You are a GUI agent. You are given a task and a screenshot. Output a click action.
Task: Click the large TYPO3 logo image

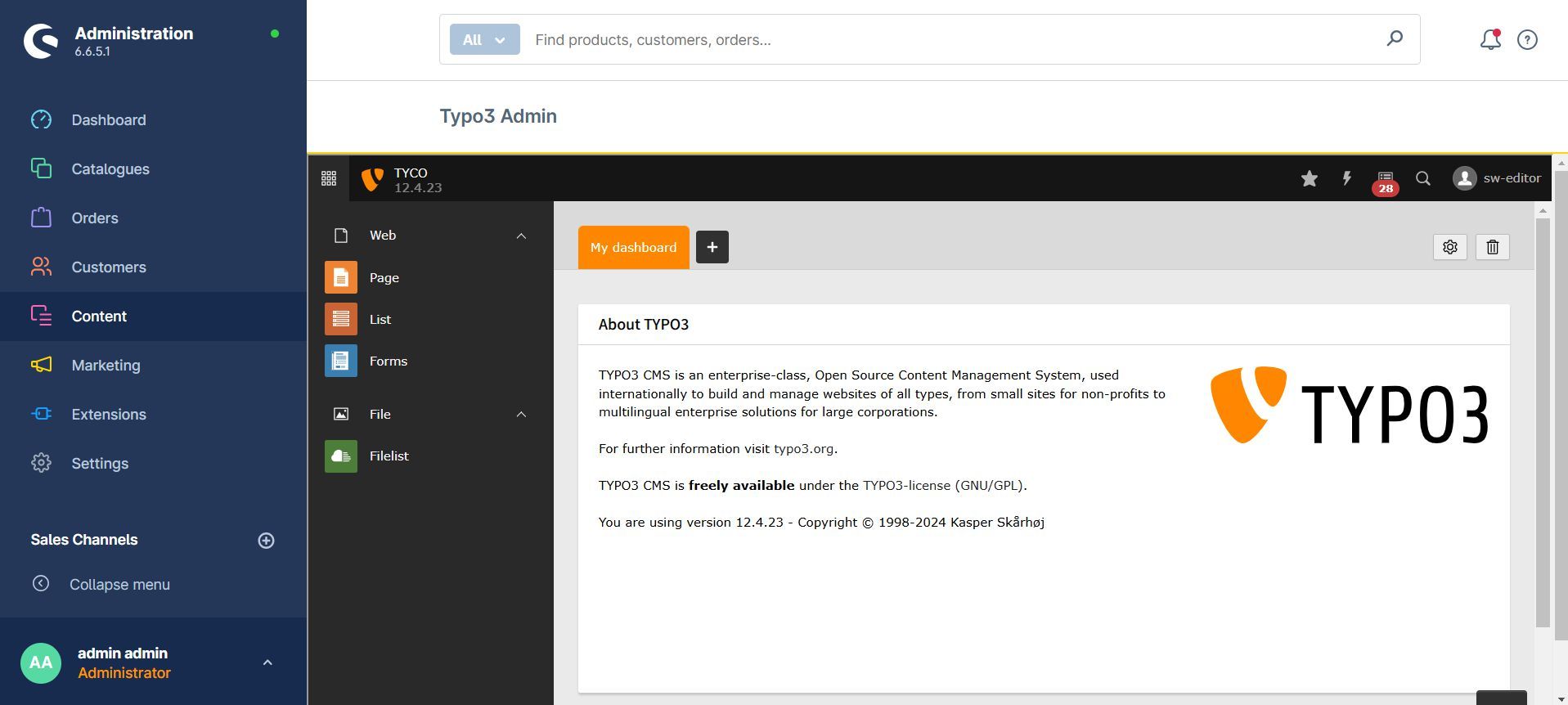click(1350, 406)
